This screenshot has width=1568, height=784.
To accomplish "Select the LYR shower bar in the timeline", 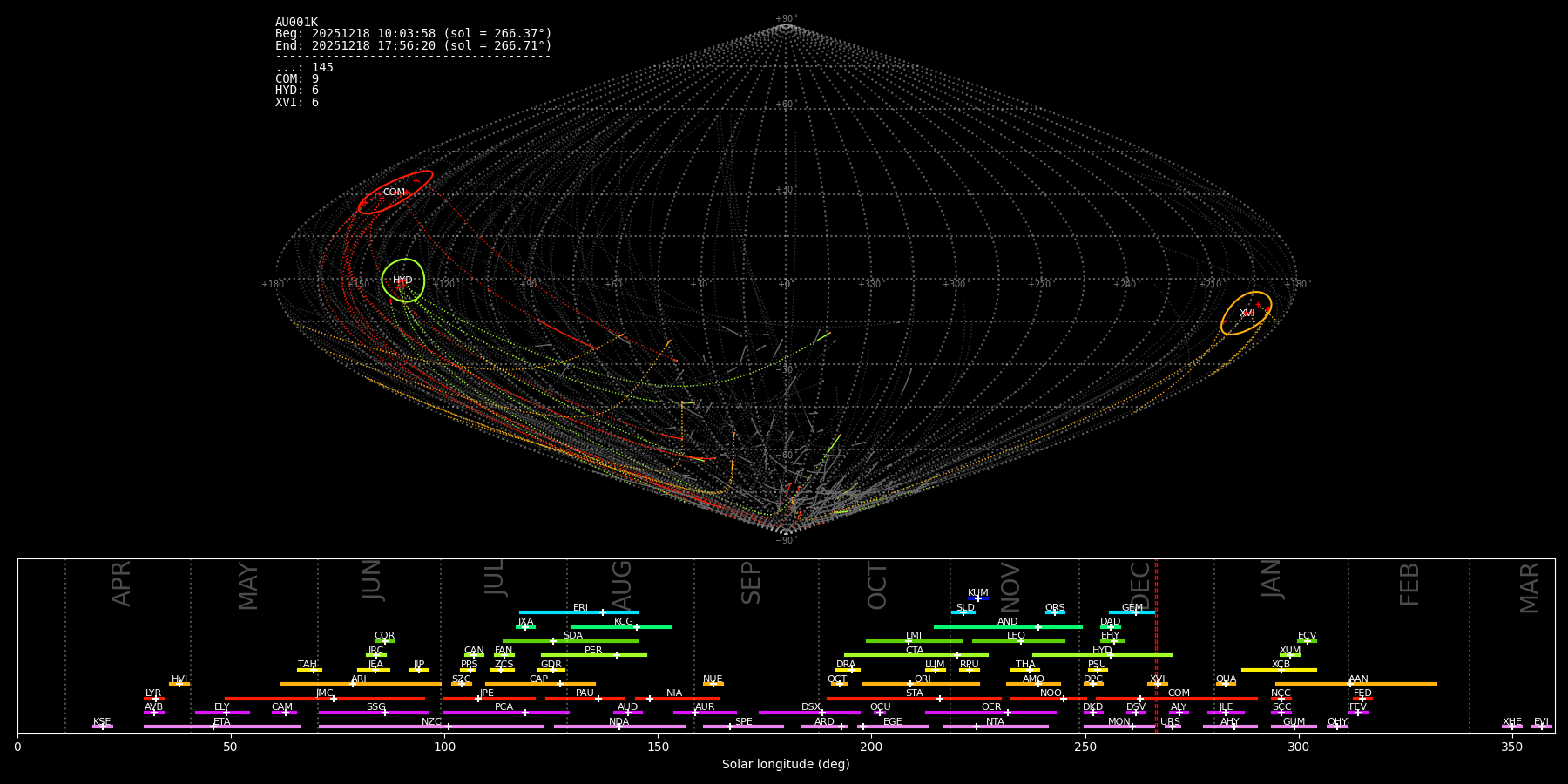I will pos(154,699).
